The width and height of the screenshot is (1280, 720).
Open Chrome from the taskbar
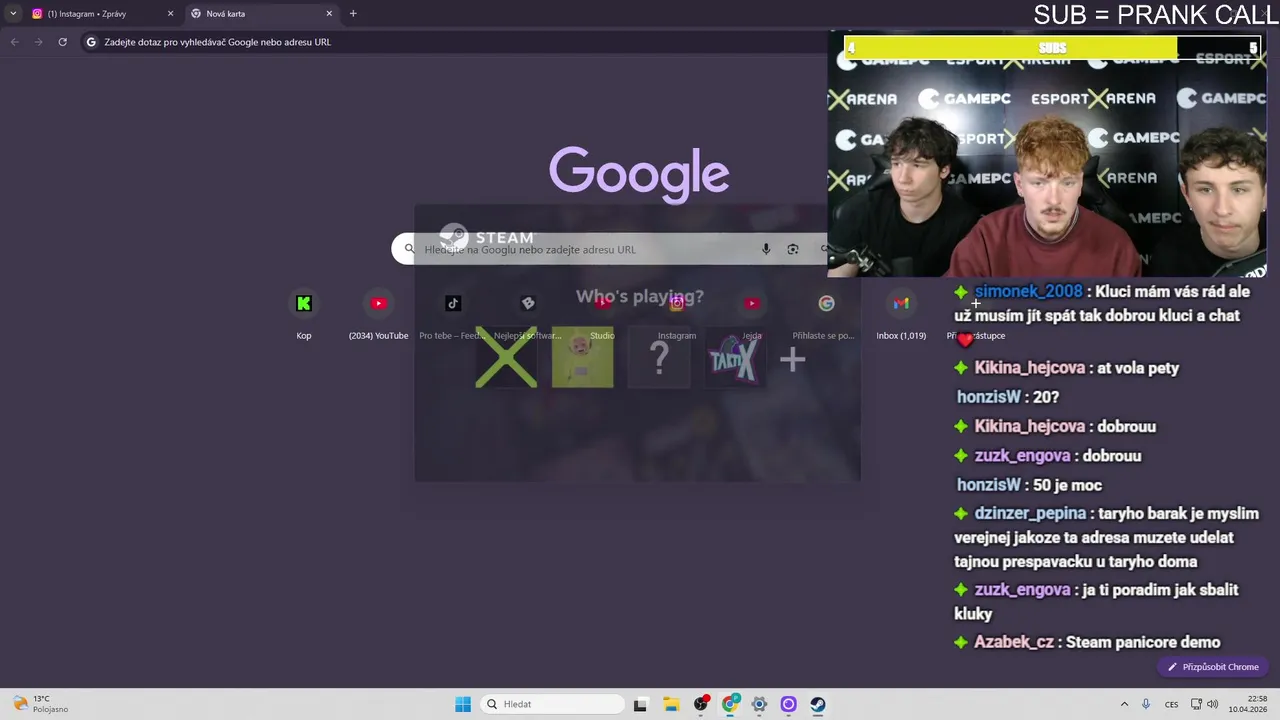click(x=730, y=704)
